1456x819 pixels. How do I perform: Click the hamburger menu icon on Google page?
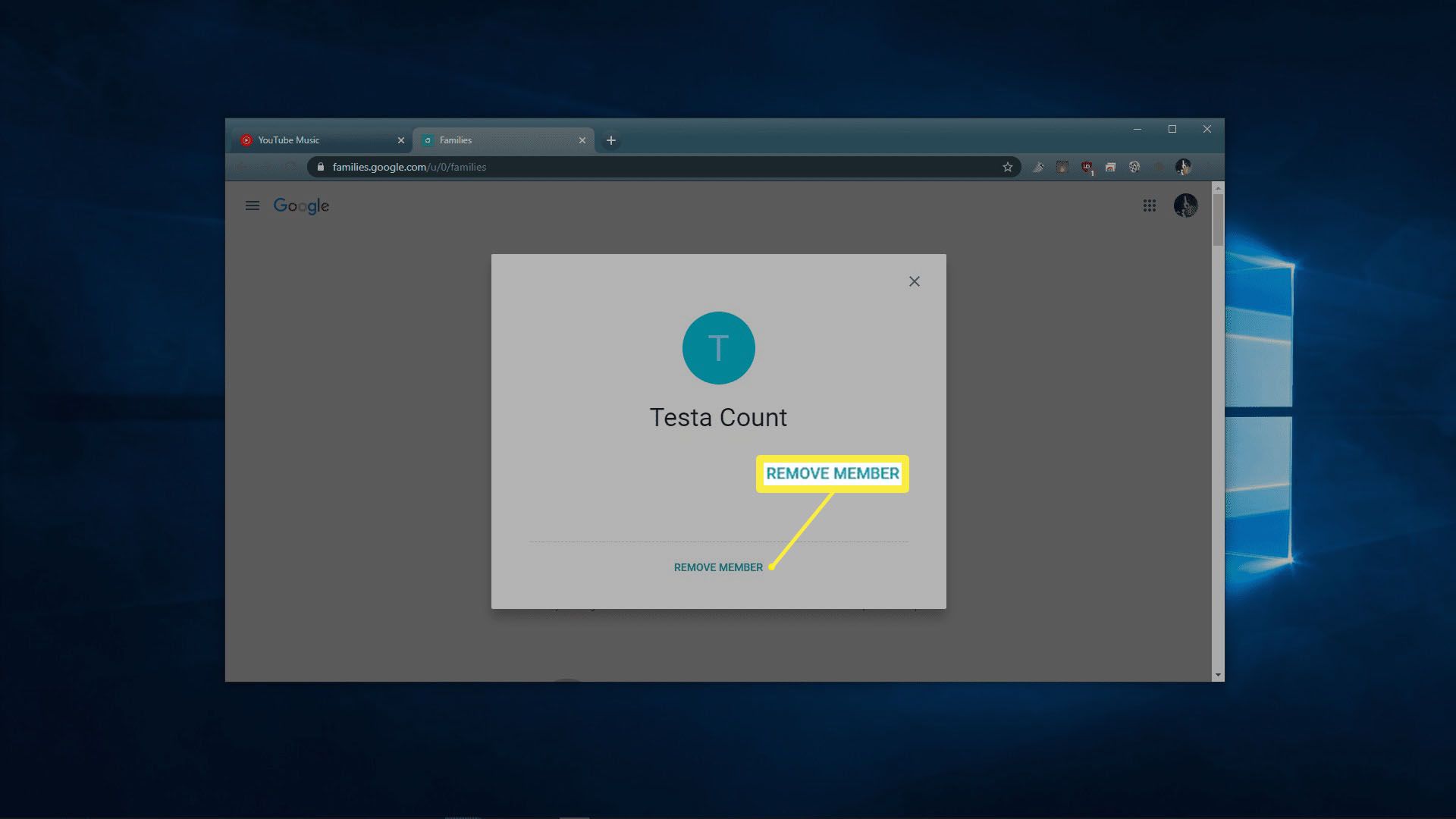pos(253,205)
